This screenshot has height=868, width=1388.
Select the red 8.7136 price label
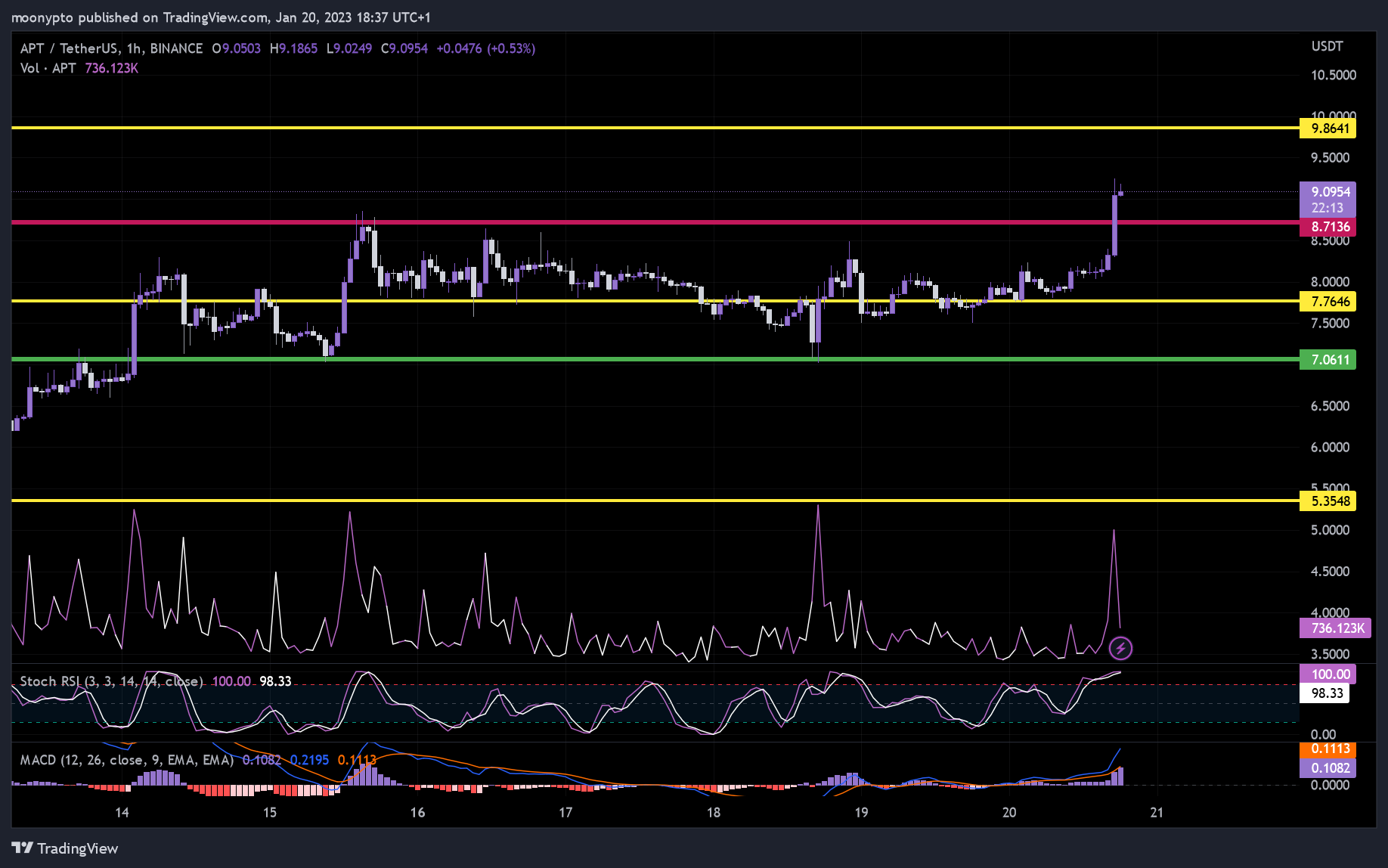[1328, 227]
